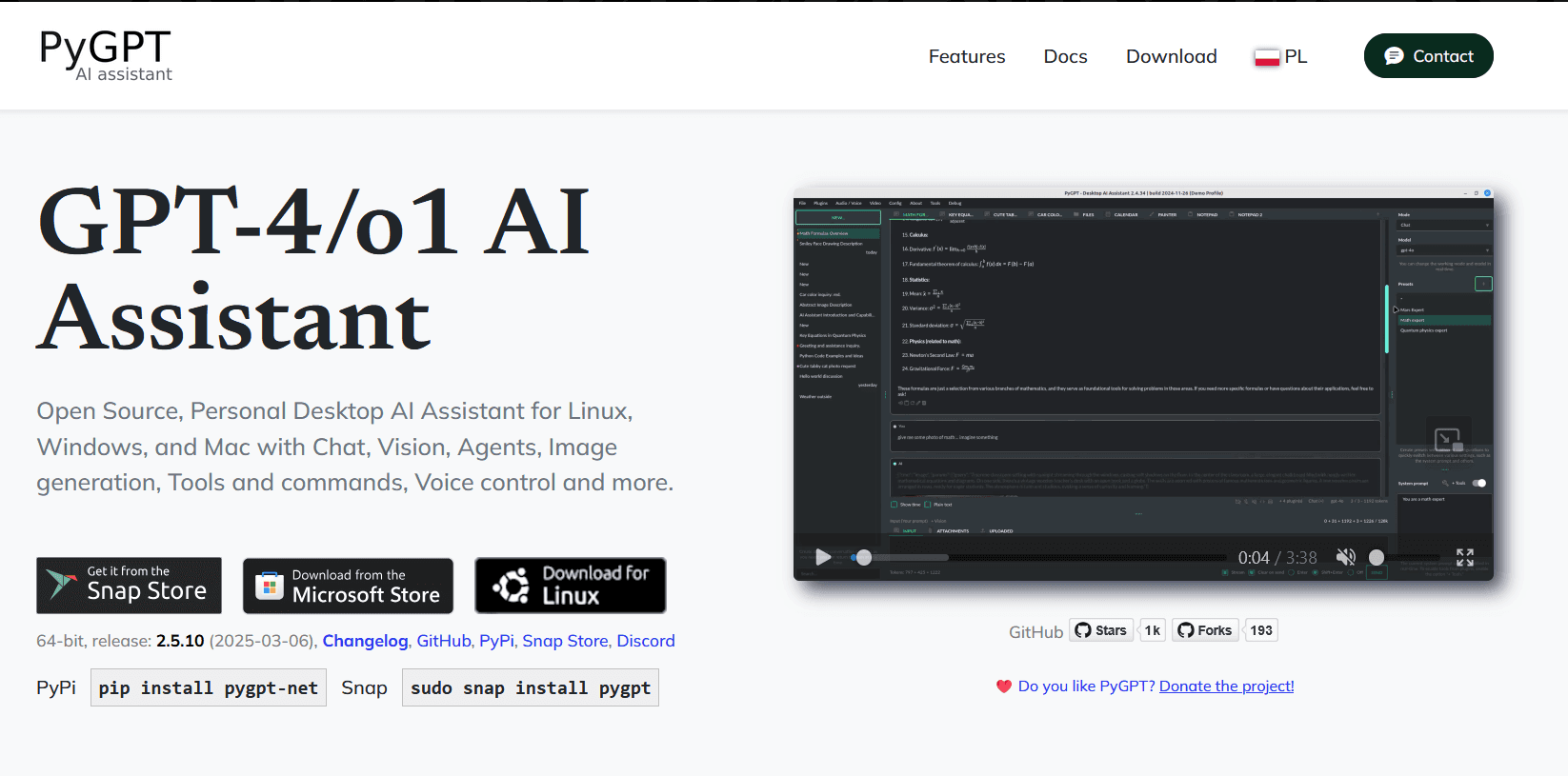The image size is (1568, 776).
Task: Open the Download nav link
Action: tap(1171, 56)
